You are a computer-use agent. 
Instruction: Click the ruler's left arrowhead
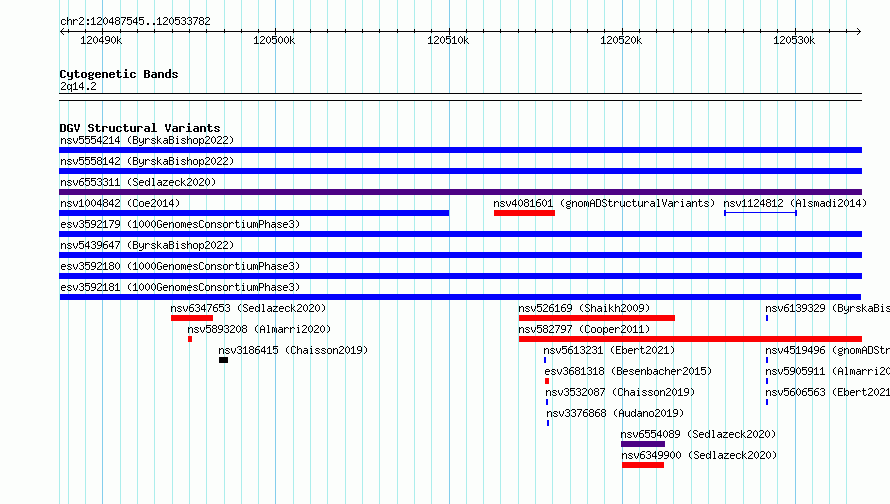pos(62,31)
